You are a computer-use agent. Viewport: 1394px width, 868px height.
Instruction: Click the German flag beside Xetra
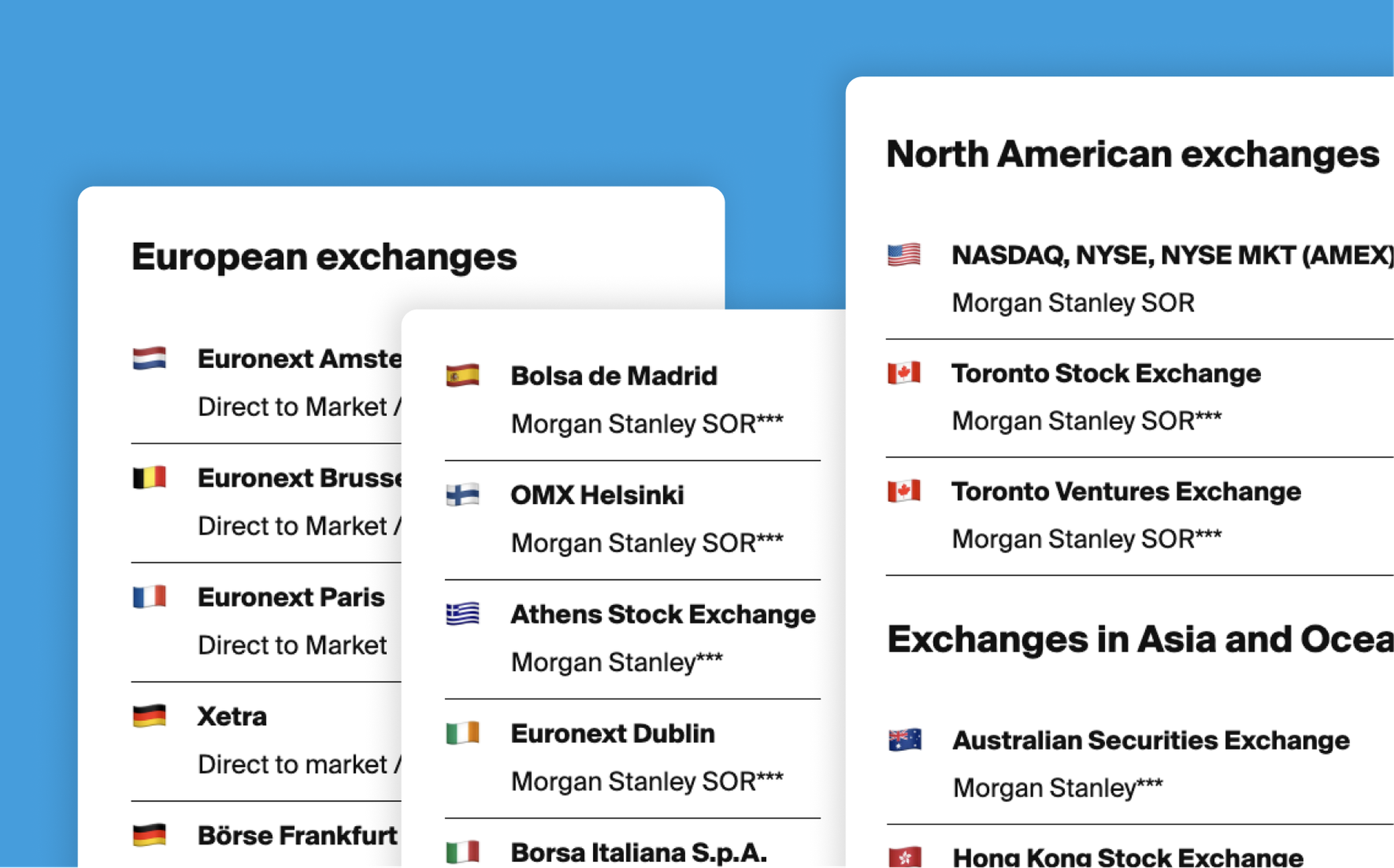click(x=149, y=716)
